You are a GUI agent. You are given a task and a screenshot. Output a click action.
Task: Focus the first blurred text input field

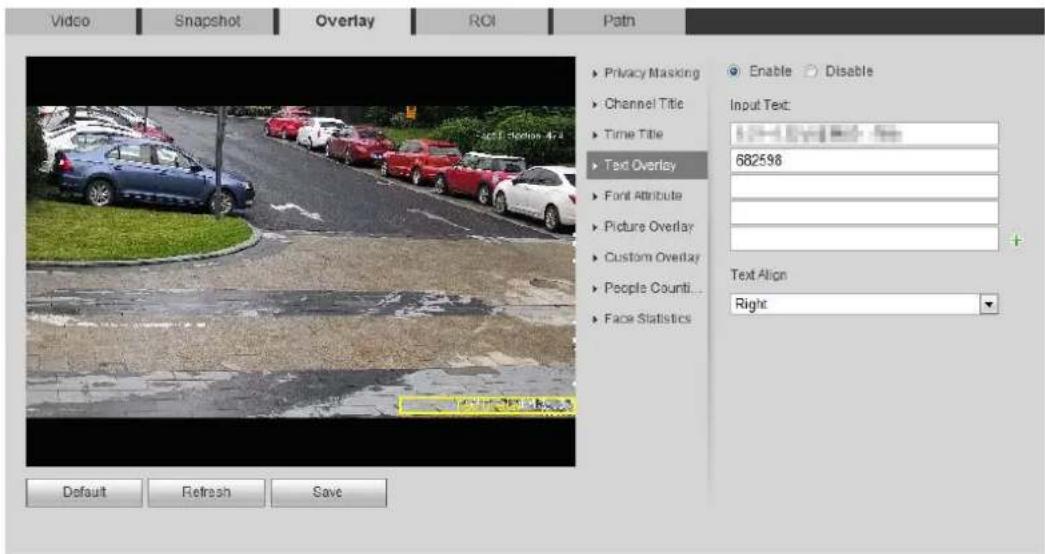coord(864,134)
